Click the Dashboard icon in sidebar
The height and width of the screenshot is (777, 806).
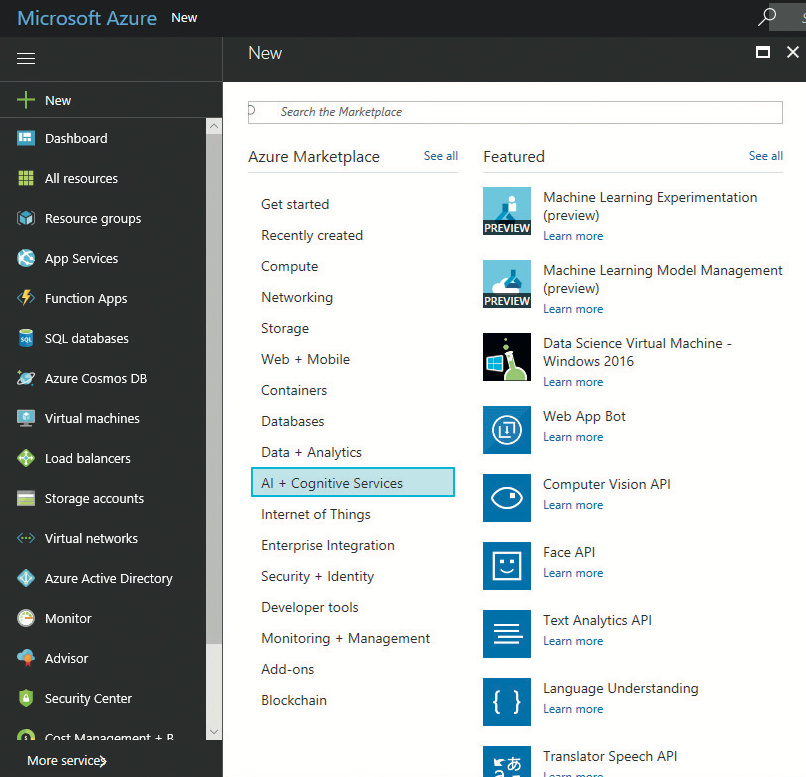click(x=26, y=139)
